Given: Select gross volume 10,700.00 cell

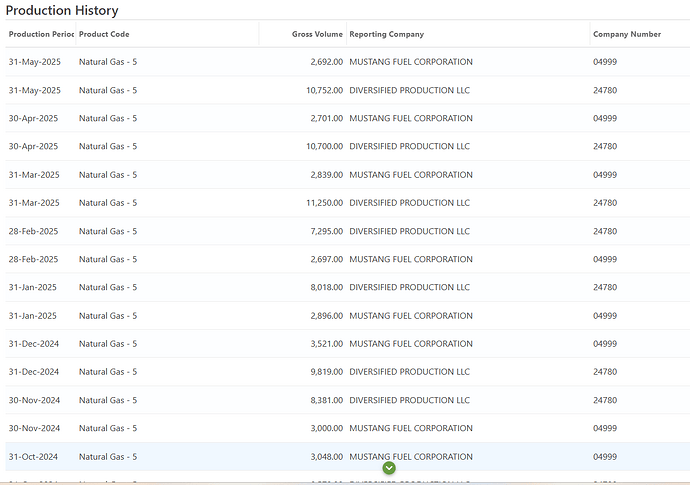Looking at the screenshot, I should coord(324,146).
